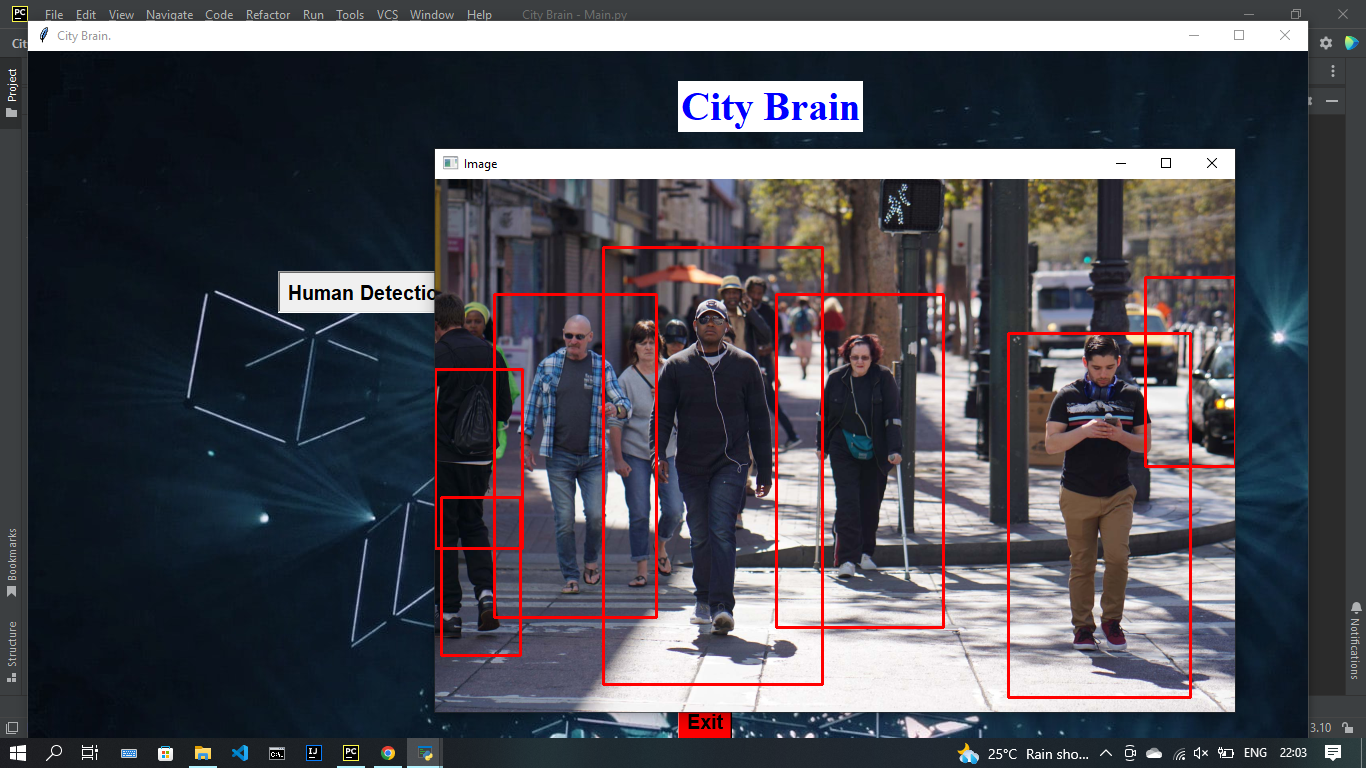Open the Bookmarks tool window tab
The height and width of the screenshot is (768, 1366).
[12, 563]
